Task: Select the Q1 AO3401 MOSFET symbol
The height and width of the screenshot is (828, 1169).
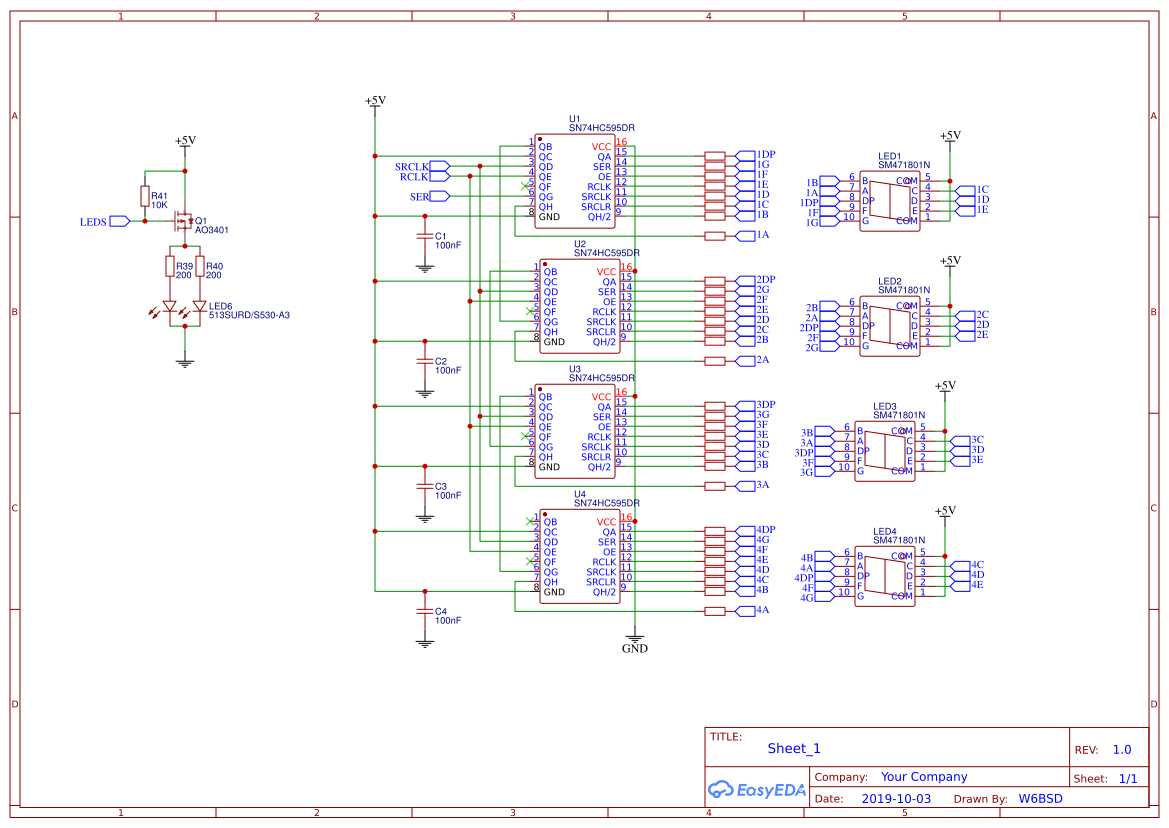Action: pos(184,220)
